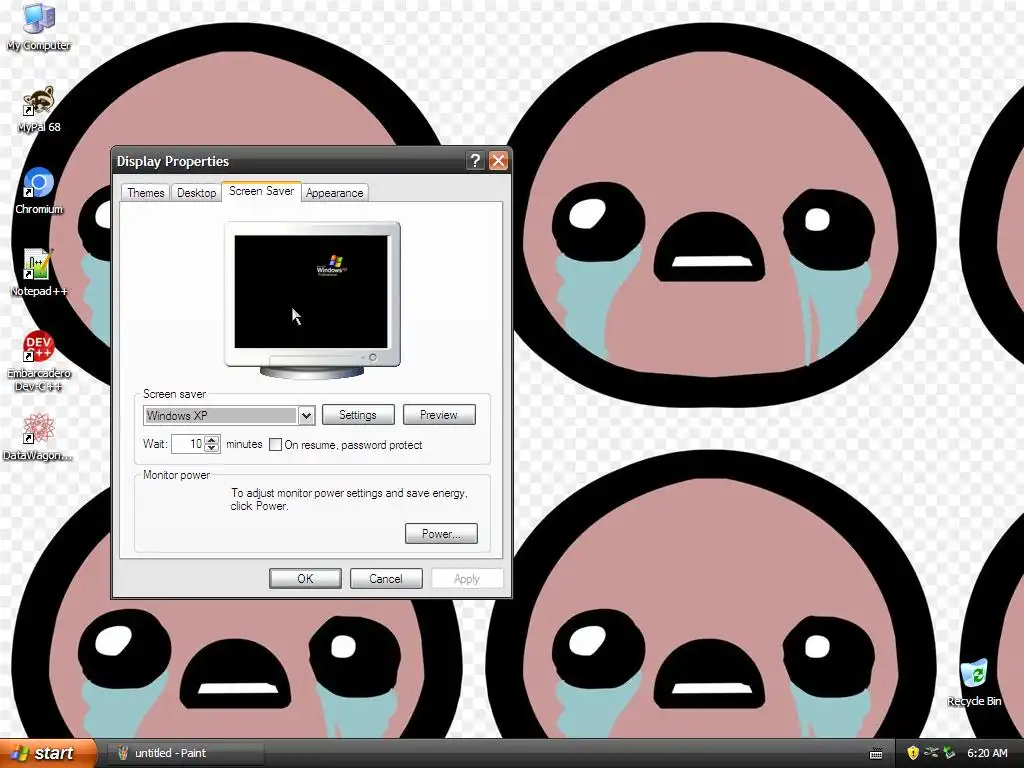The width and height of the screenshot is (1024, 768).
Task: Select the Chromium desktop shortcut
Action: coord(39,191)
